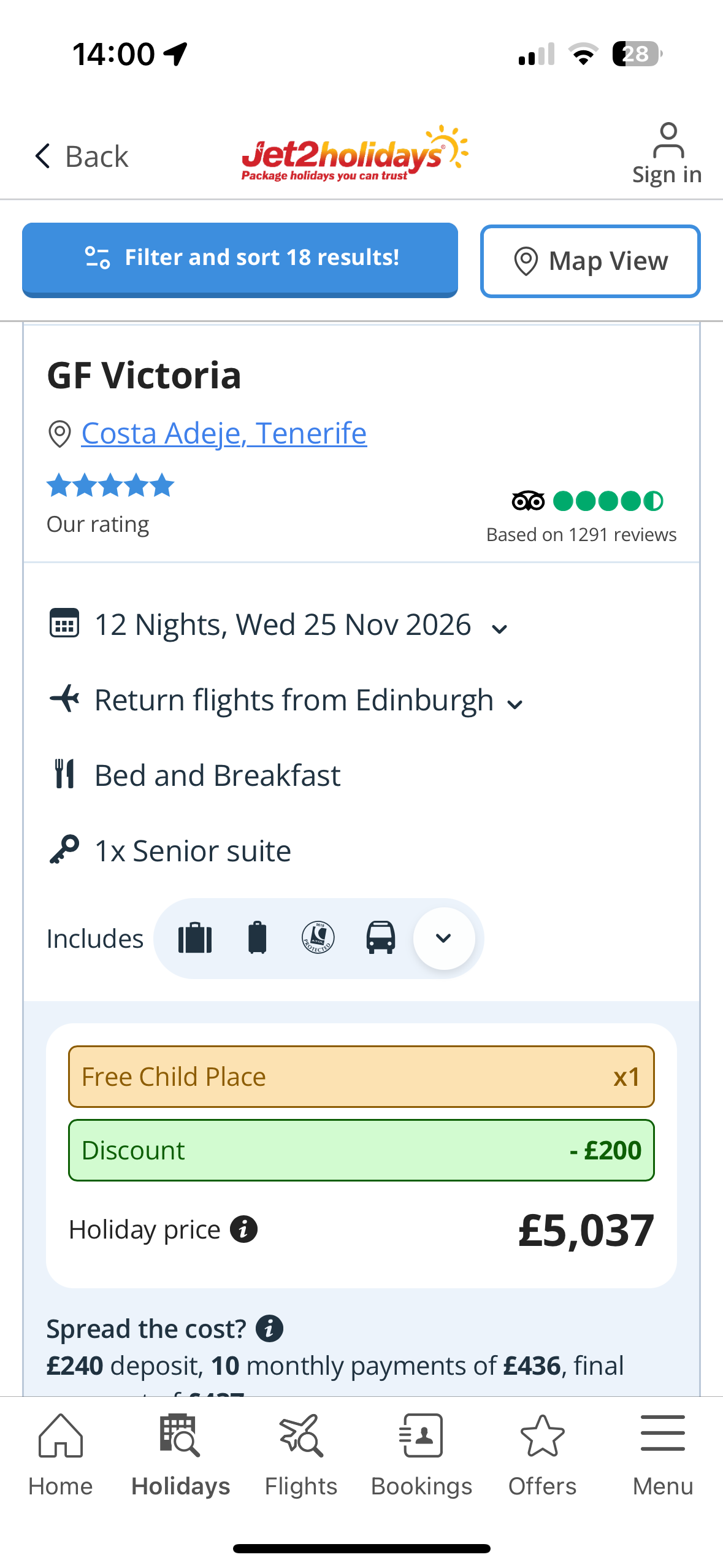Go to the Home tab
The width and height of the screenshot is (723, 1568).
(x=60, y=1455)
